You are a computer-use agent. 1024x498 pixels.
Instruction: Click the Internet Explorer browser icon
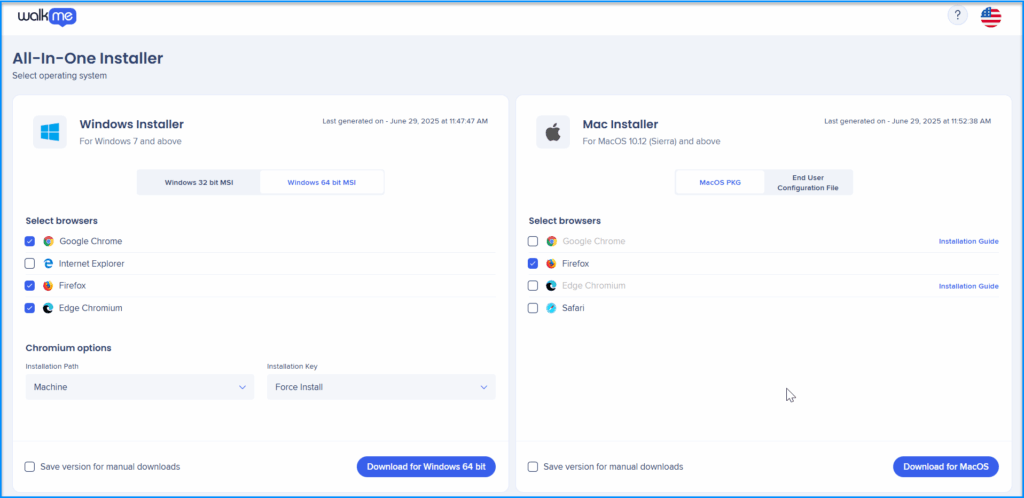[48, 264]
